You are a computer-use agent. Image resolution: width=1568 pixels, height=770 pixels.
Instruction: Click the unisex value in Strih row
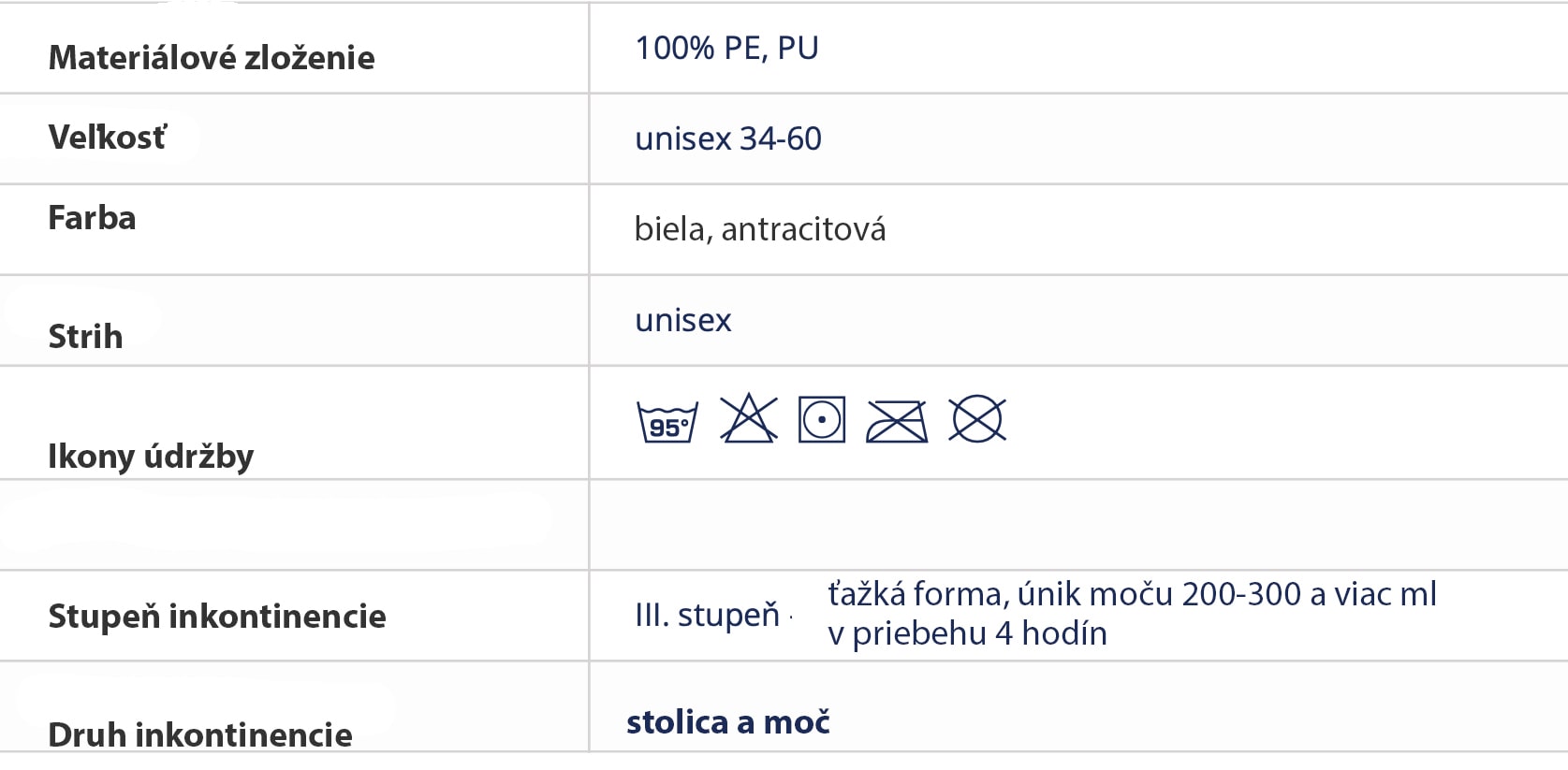coord(682,320)
